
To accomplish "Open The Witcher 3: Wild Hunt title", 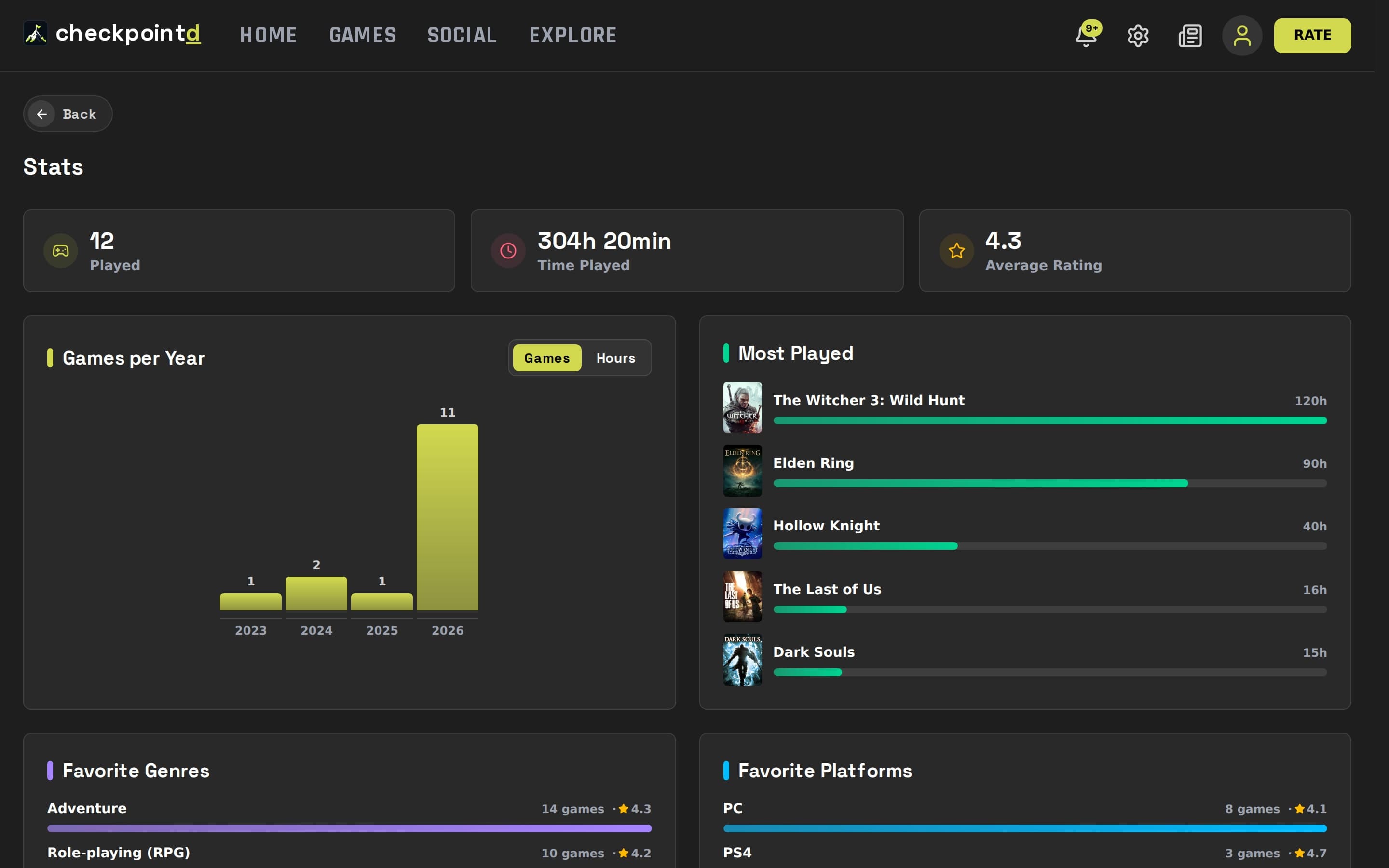I will [869, 400].
